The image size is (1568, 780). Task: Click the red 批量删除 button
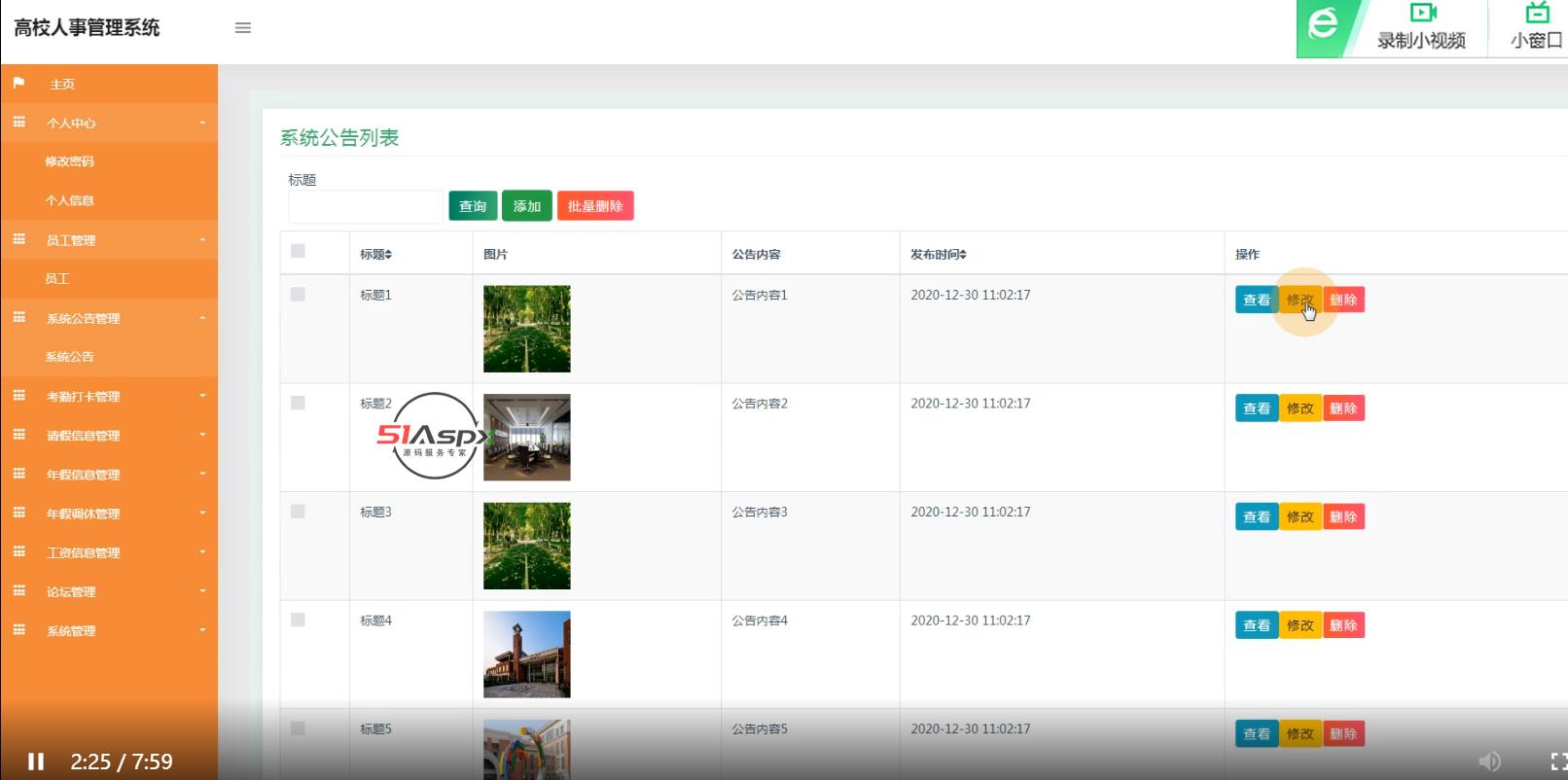click(x=594, y=206)
